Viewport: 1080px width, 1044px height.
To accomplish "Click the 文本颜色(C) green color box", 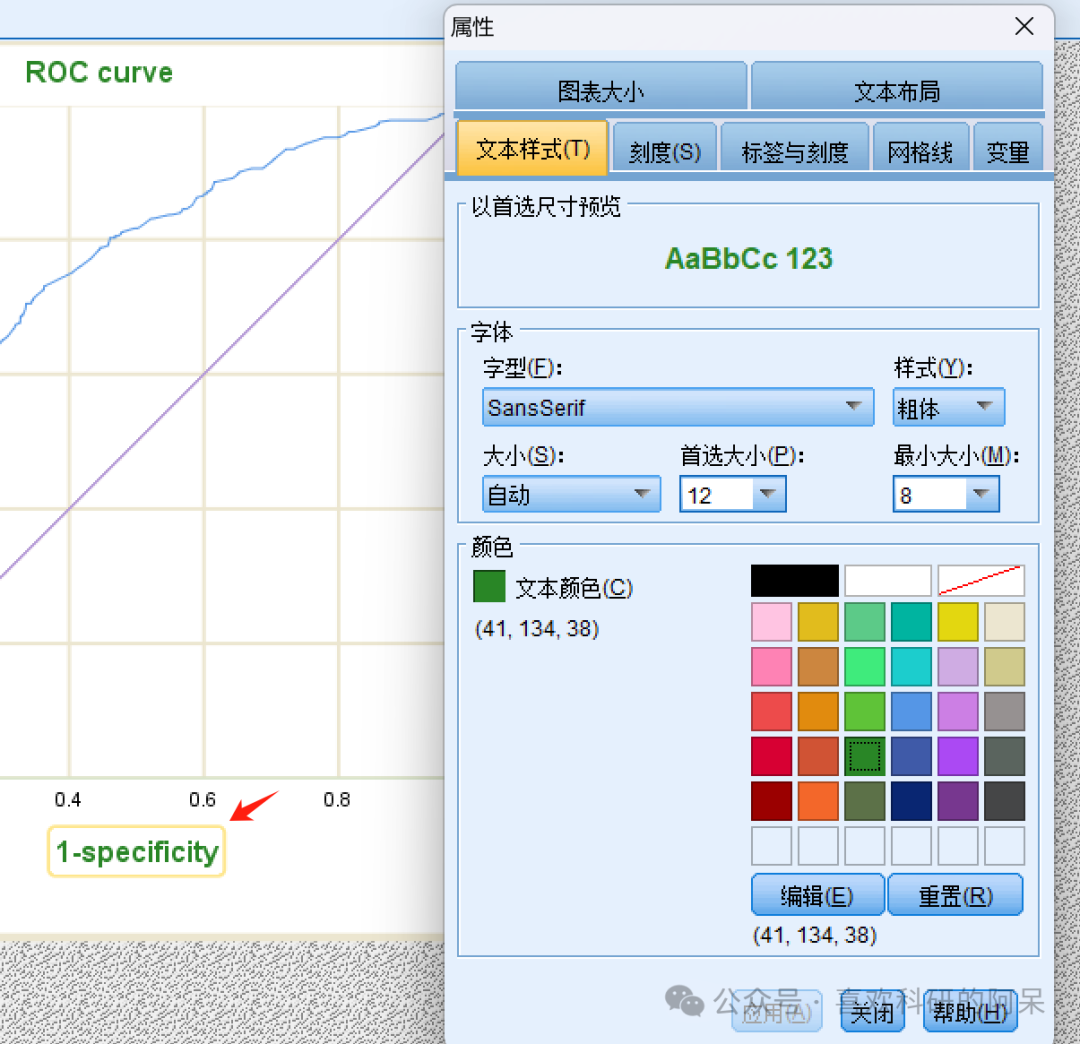I will tap(489, 586).
